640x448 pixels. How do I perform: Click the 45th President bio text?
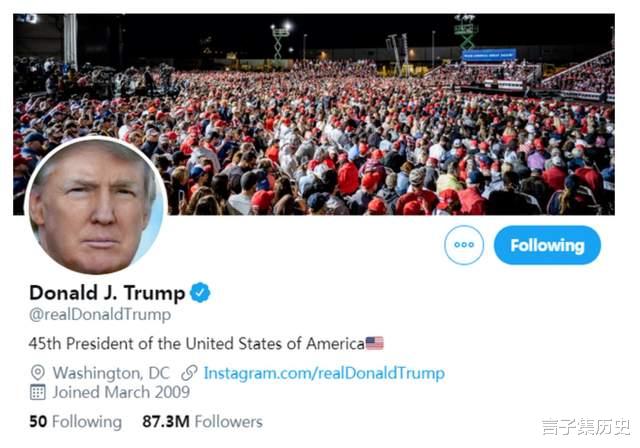(x=197, y=344)
